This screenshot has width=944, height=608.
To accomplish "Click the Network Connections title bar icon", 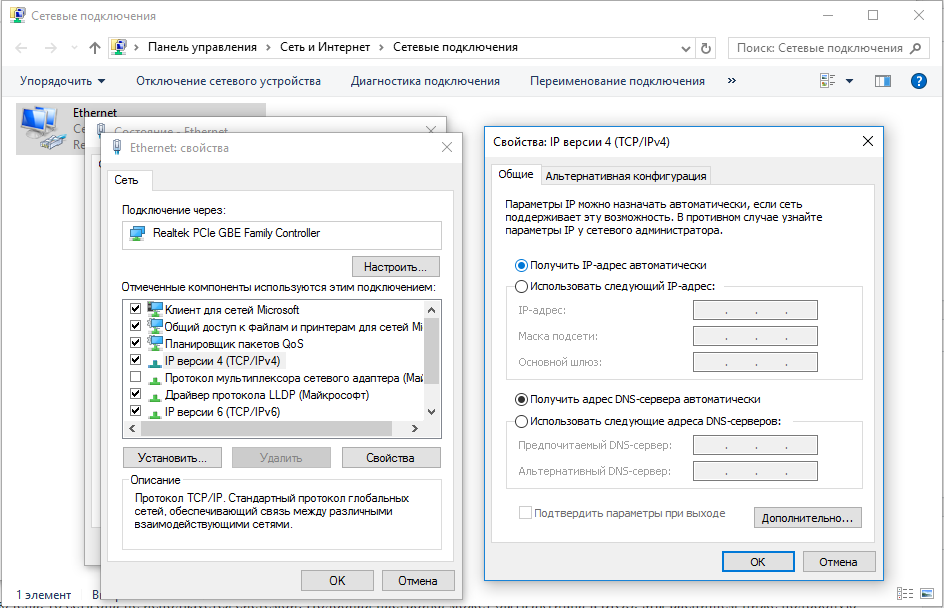I will (18, 15).
